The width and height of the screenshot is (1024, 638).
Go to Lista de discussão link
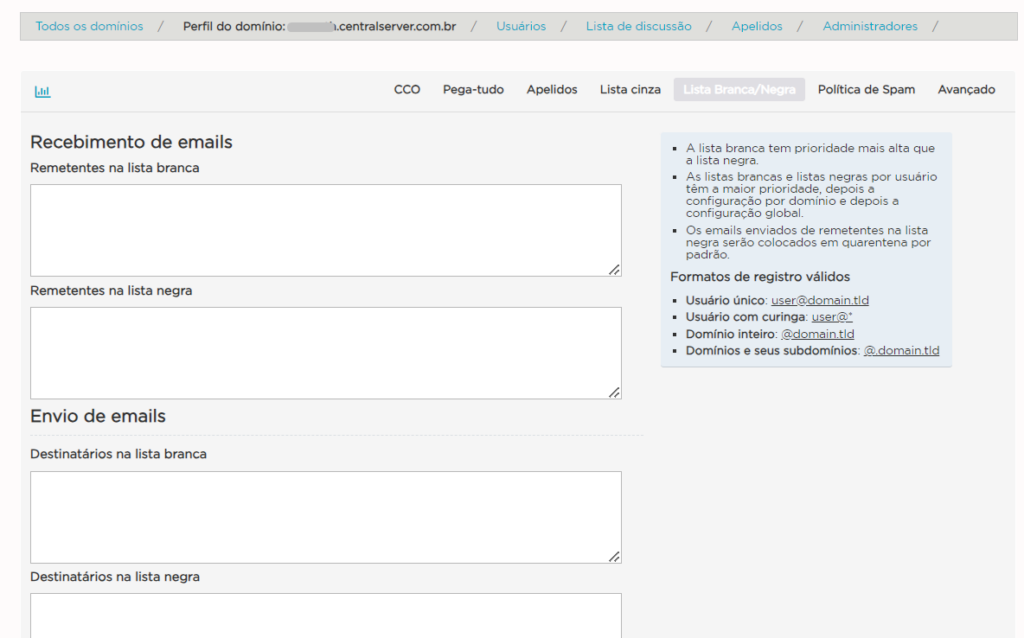click(x=638, y=26)
